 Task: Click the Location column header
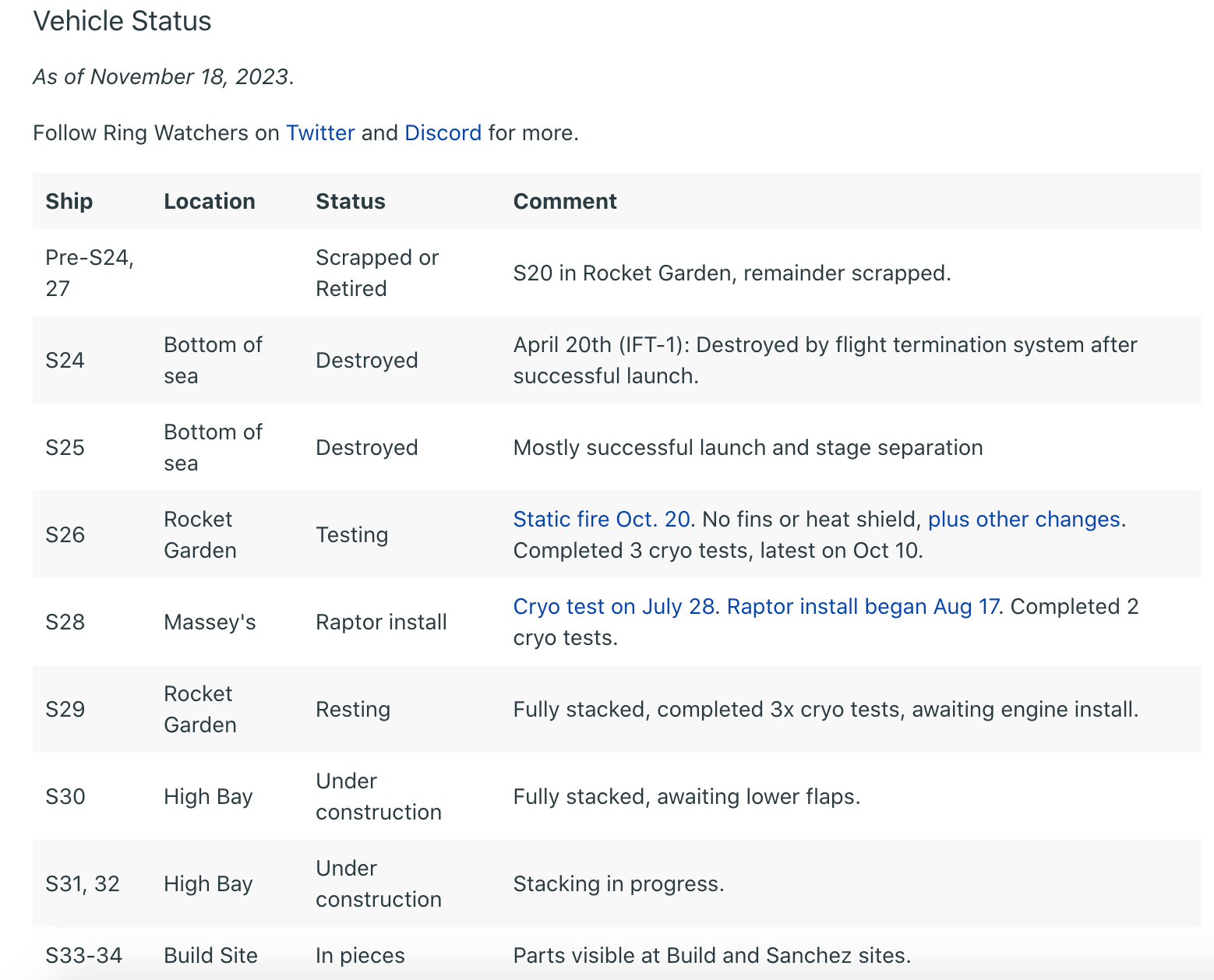click(210, 202)
